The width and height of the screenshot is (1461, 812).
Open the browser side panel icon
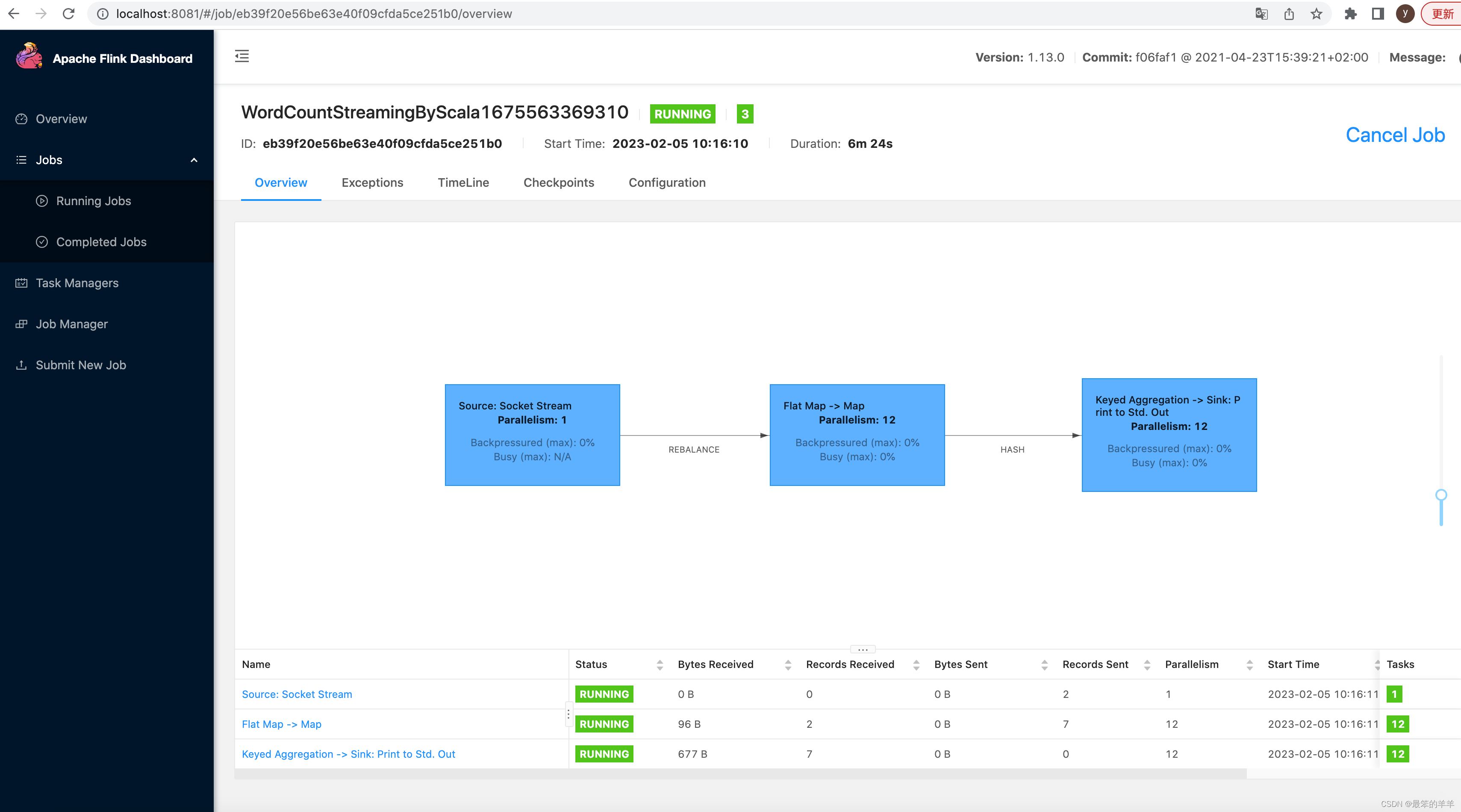coord(1378,14)
